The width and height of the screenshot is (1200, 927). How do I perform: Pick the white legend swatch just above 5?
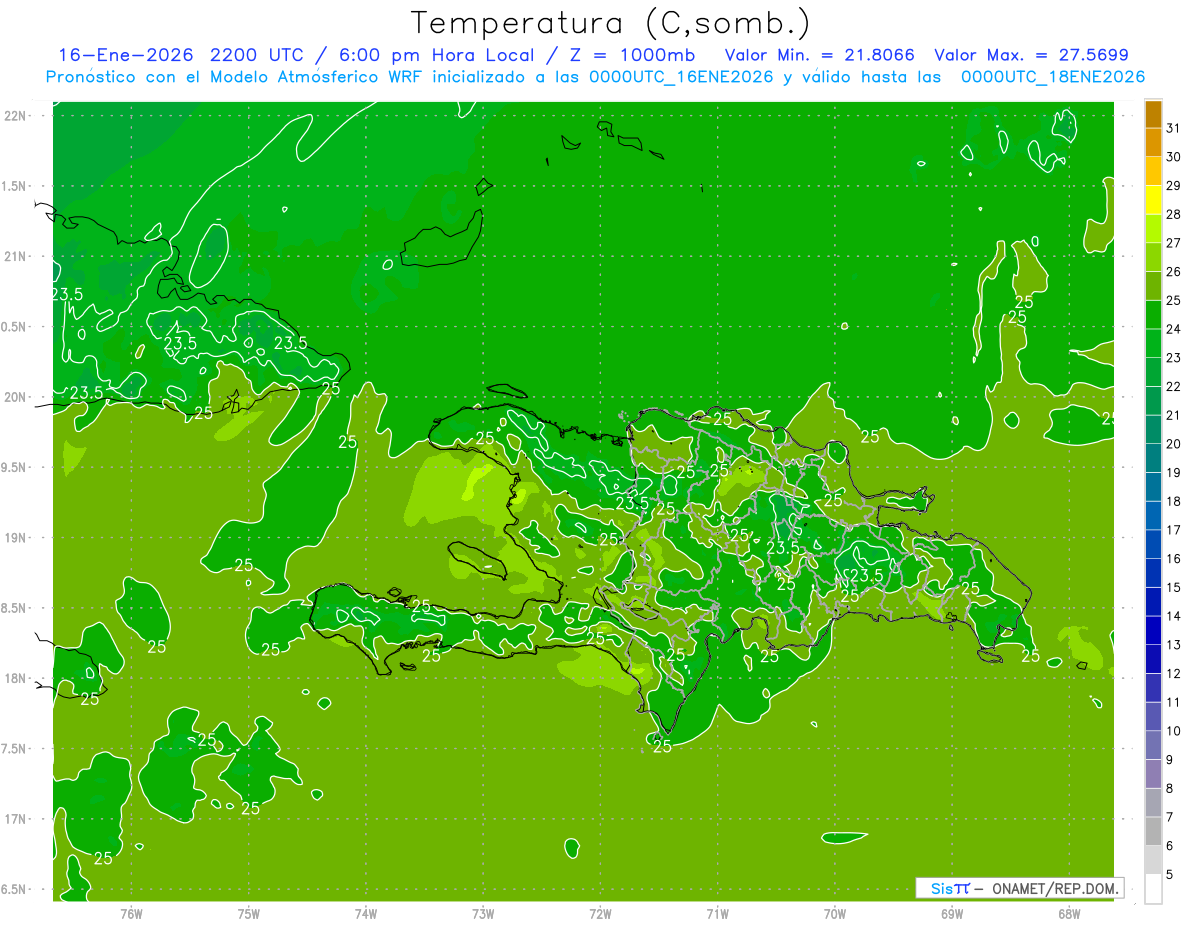click(1153, 889)
